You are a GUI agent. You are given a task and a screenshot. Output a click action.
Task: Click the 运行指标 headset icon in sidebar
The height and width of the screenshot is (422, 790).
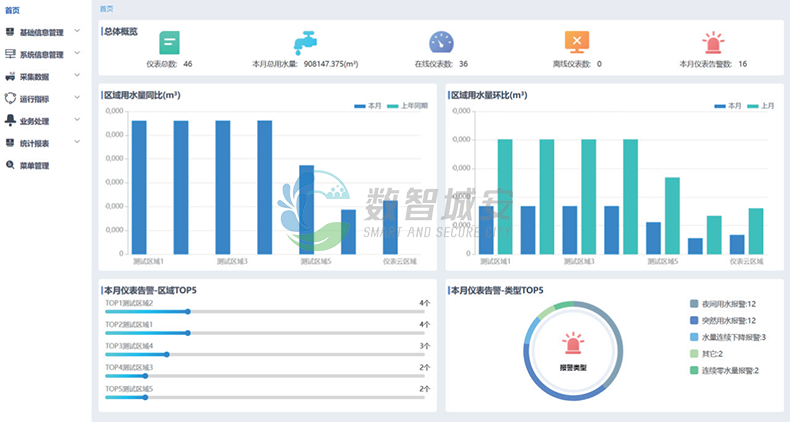point(10,98)
